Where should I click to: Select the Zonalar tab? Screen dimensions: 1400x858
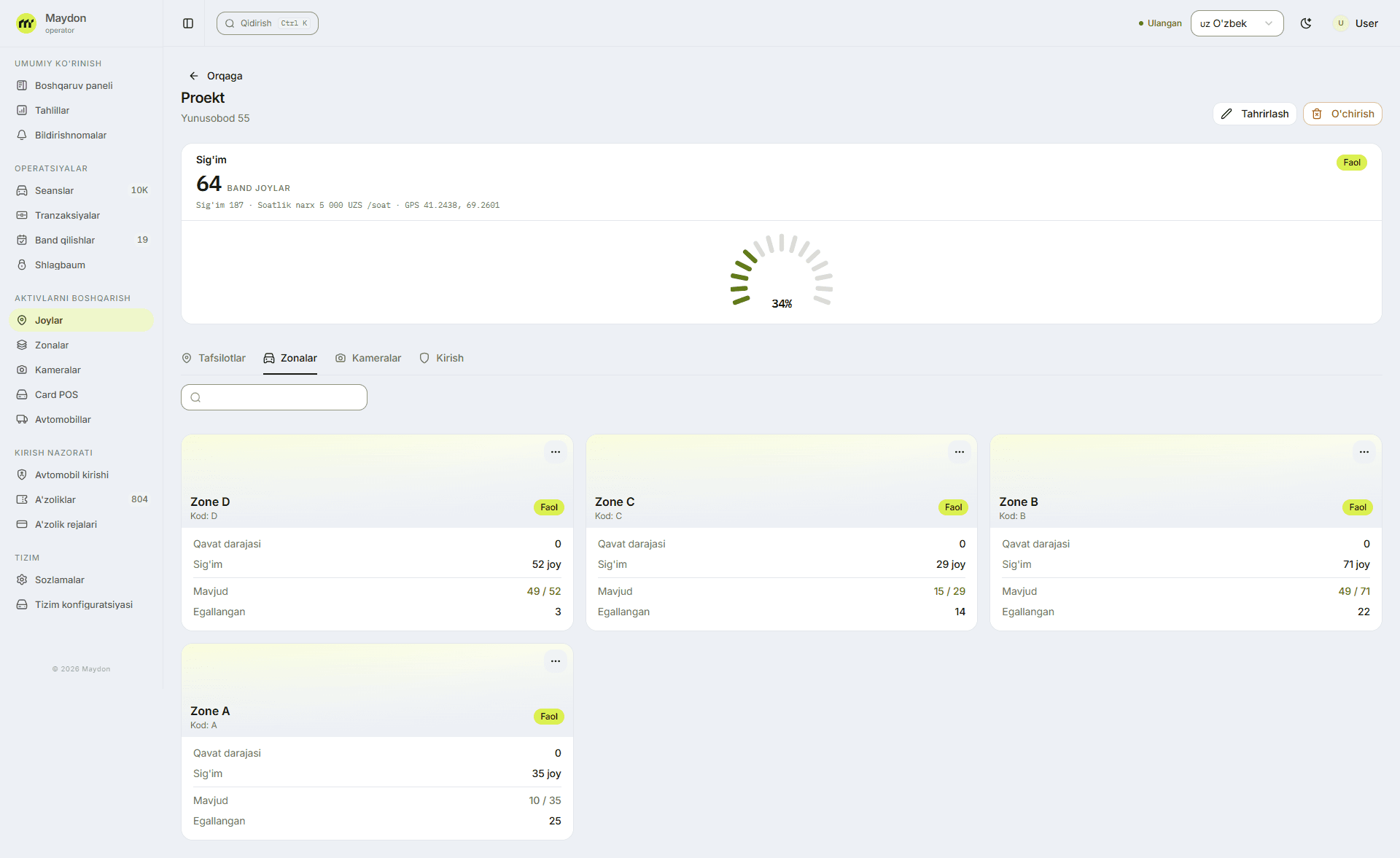[290, 358]
